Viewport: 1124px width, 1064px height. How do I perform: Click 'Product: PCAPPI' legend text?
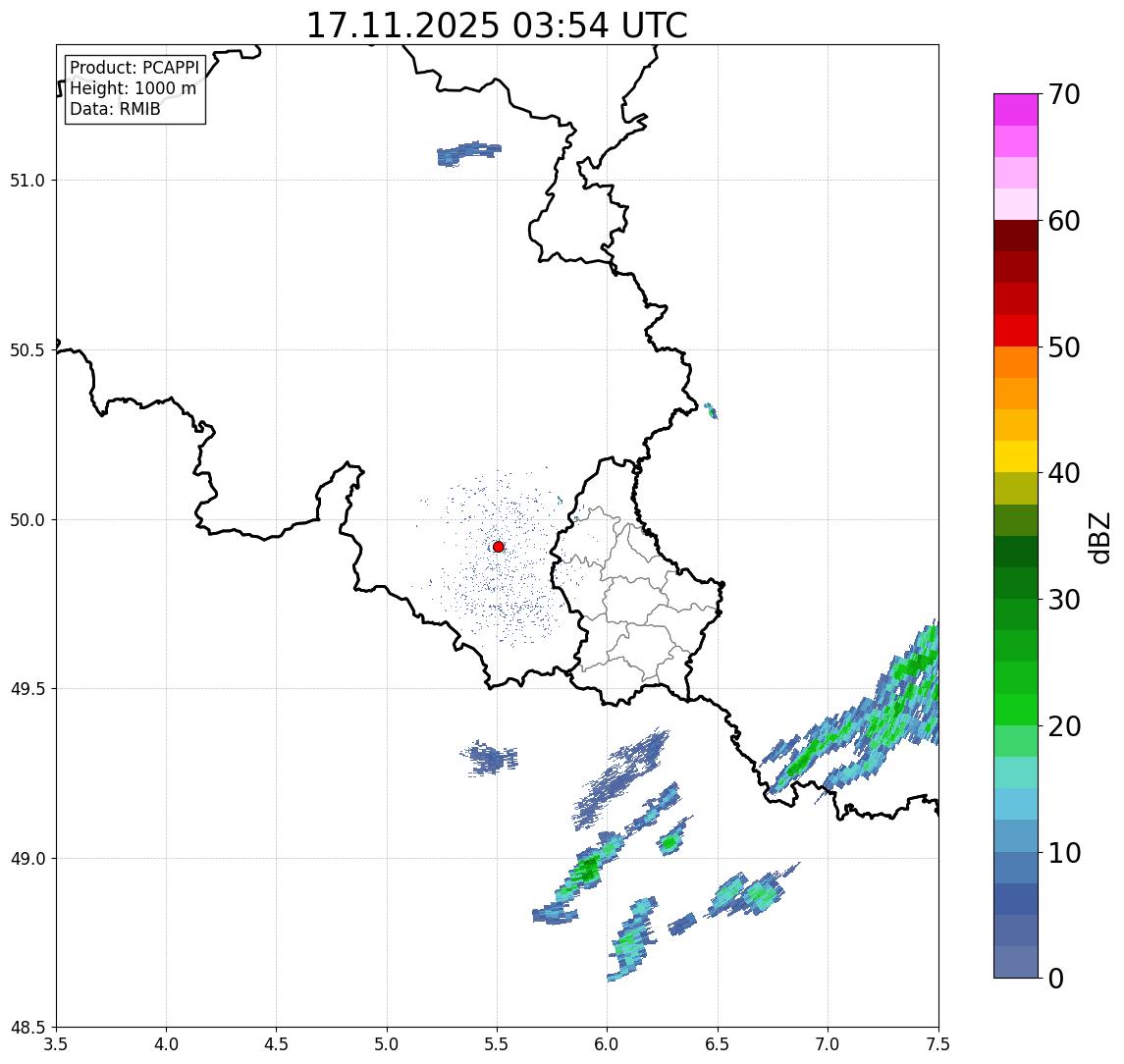(134, 68)
